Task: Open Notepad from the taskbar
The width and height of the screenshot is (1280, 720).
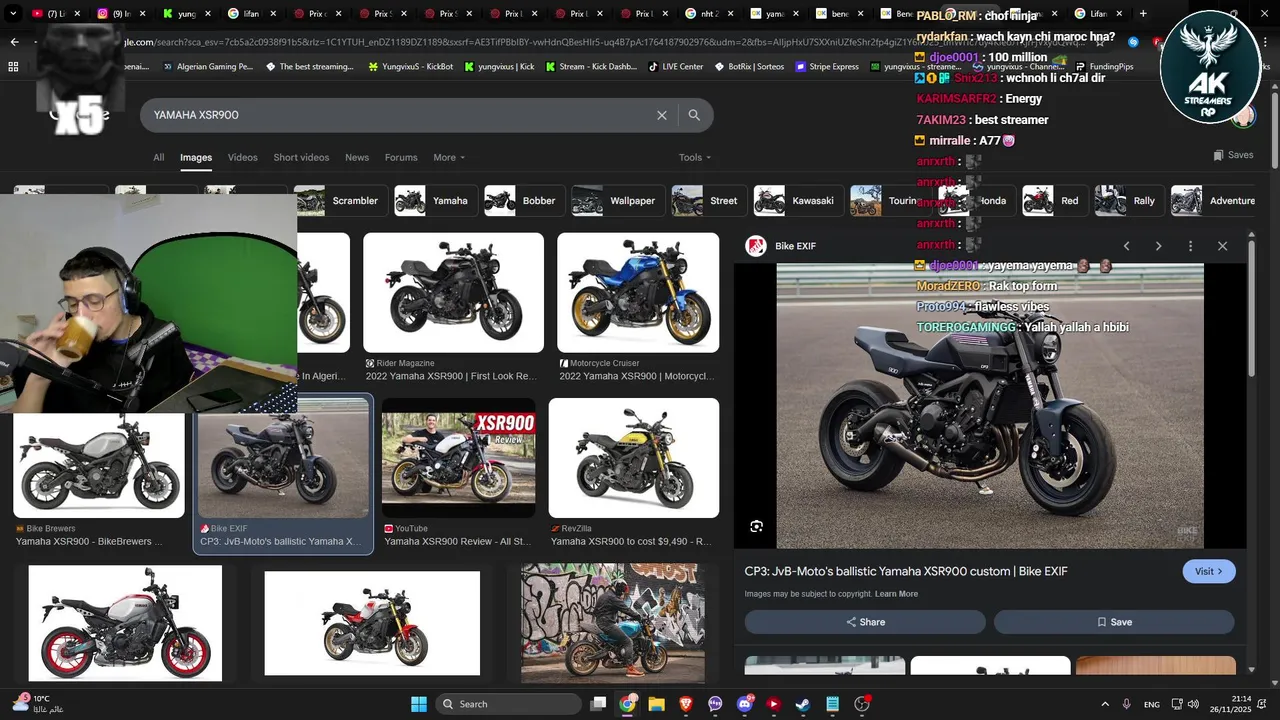Action: pos(832,704)
